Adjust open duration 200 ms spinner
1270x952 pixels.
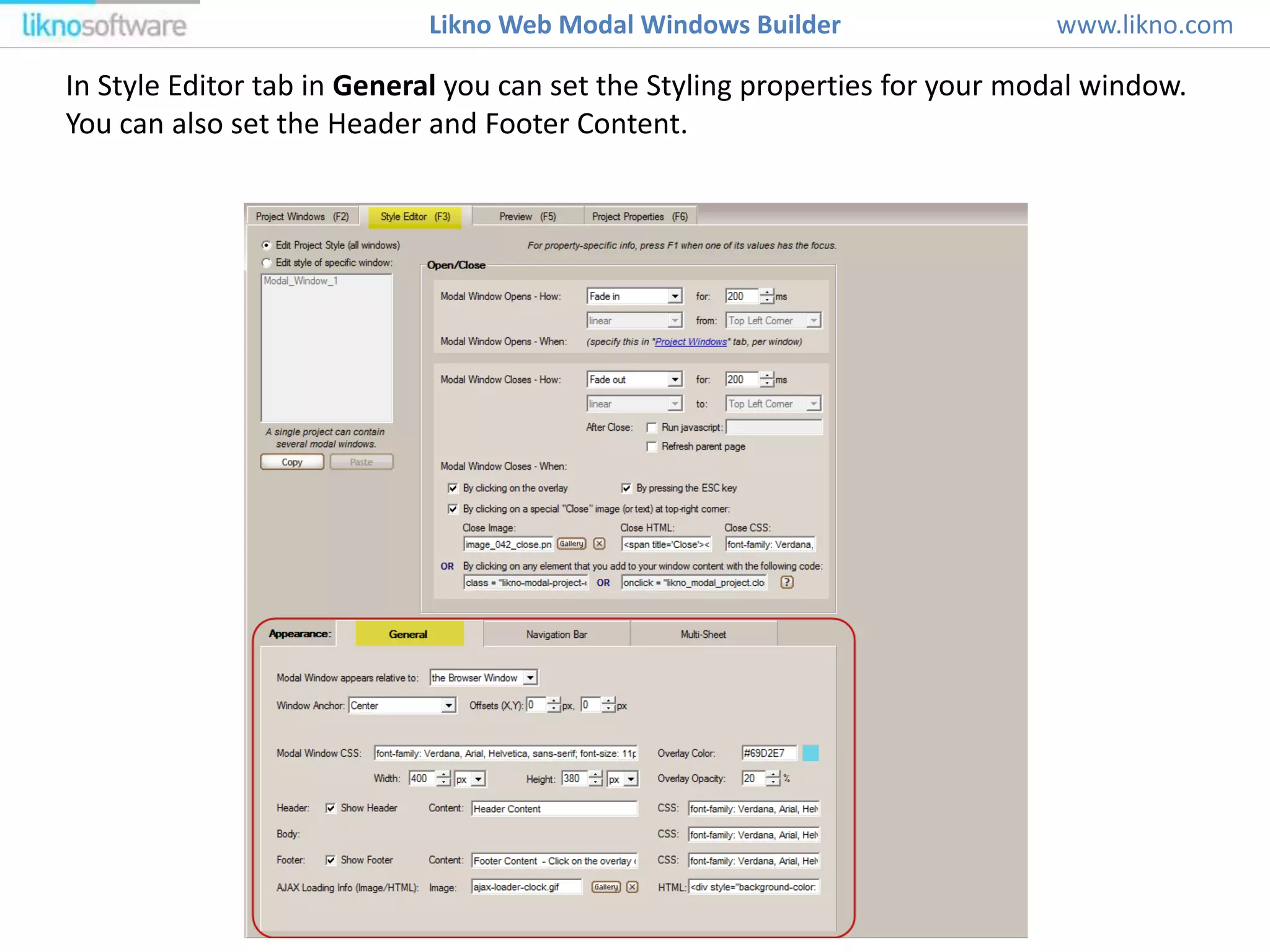(x=767, y=296)
